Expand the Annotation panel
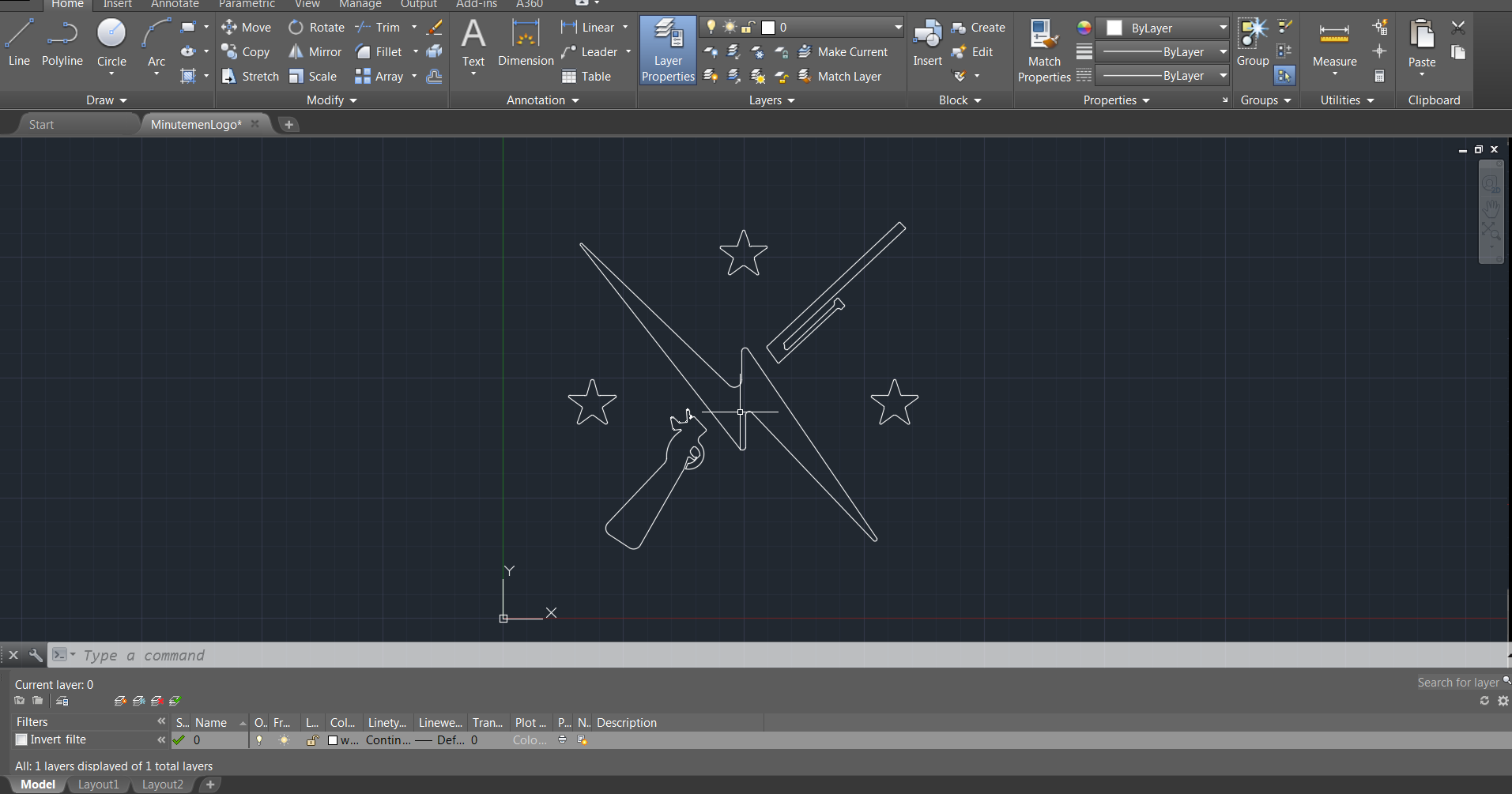 pos(543,100)
